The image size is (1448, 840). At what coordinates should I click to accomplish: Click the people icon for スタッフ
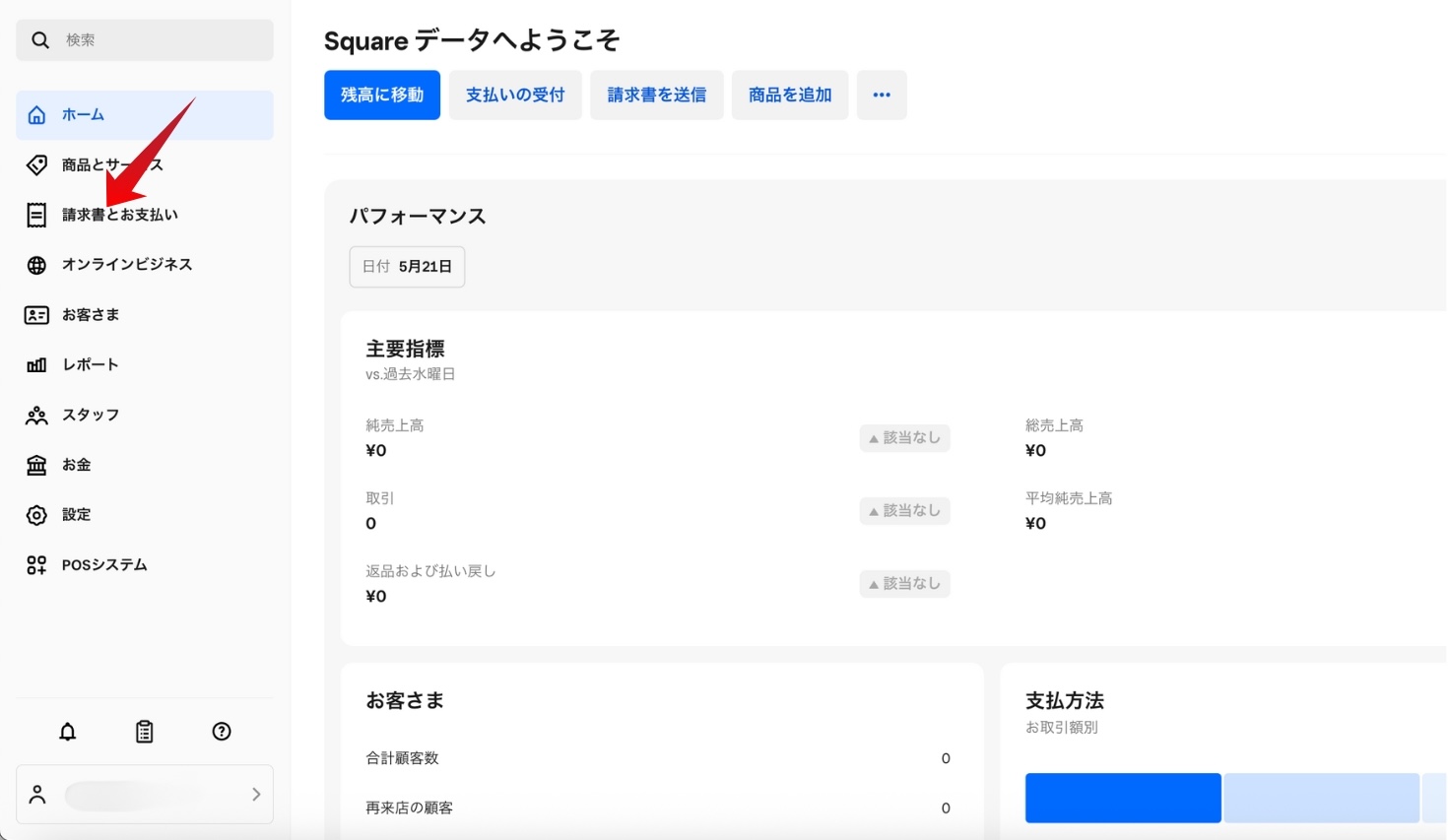[x=36, y=415]
